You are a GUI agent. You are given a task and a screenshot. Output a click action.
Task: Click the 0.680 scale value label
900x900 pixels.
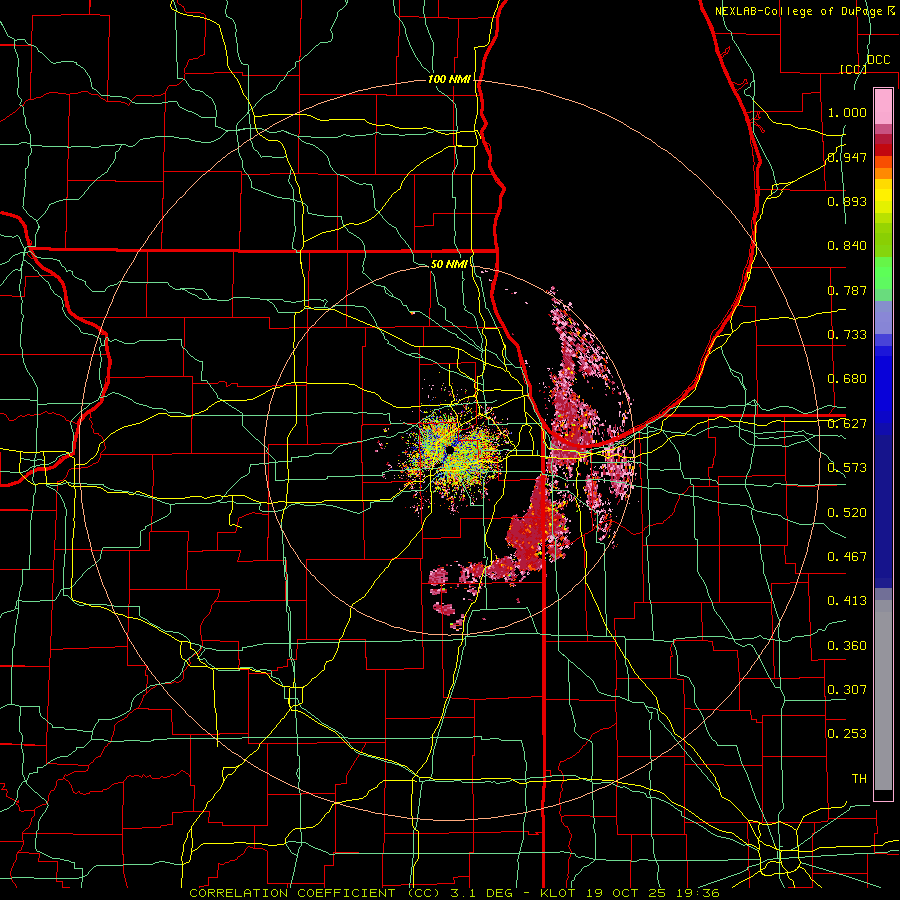click(x=847, y=379)
